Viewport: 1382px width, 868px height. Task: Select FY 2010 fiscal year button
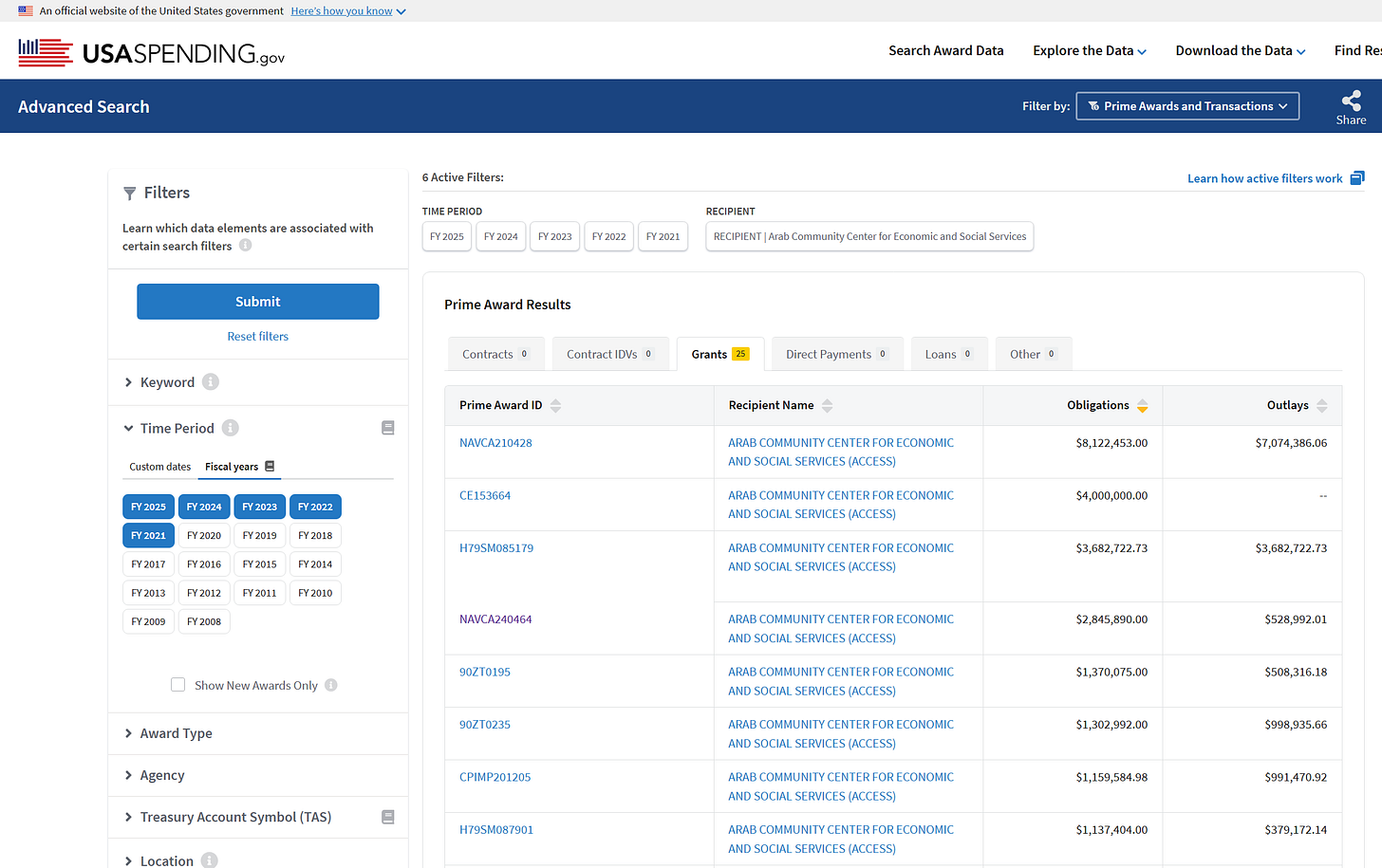click(x=315, y=593)
